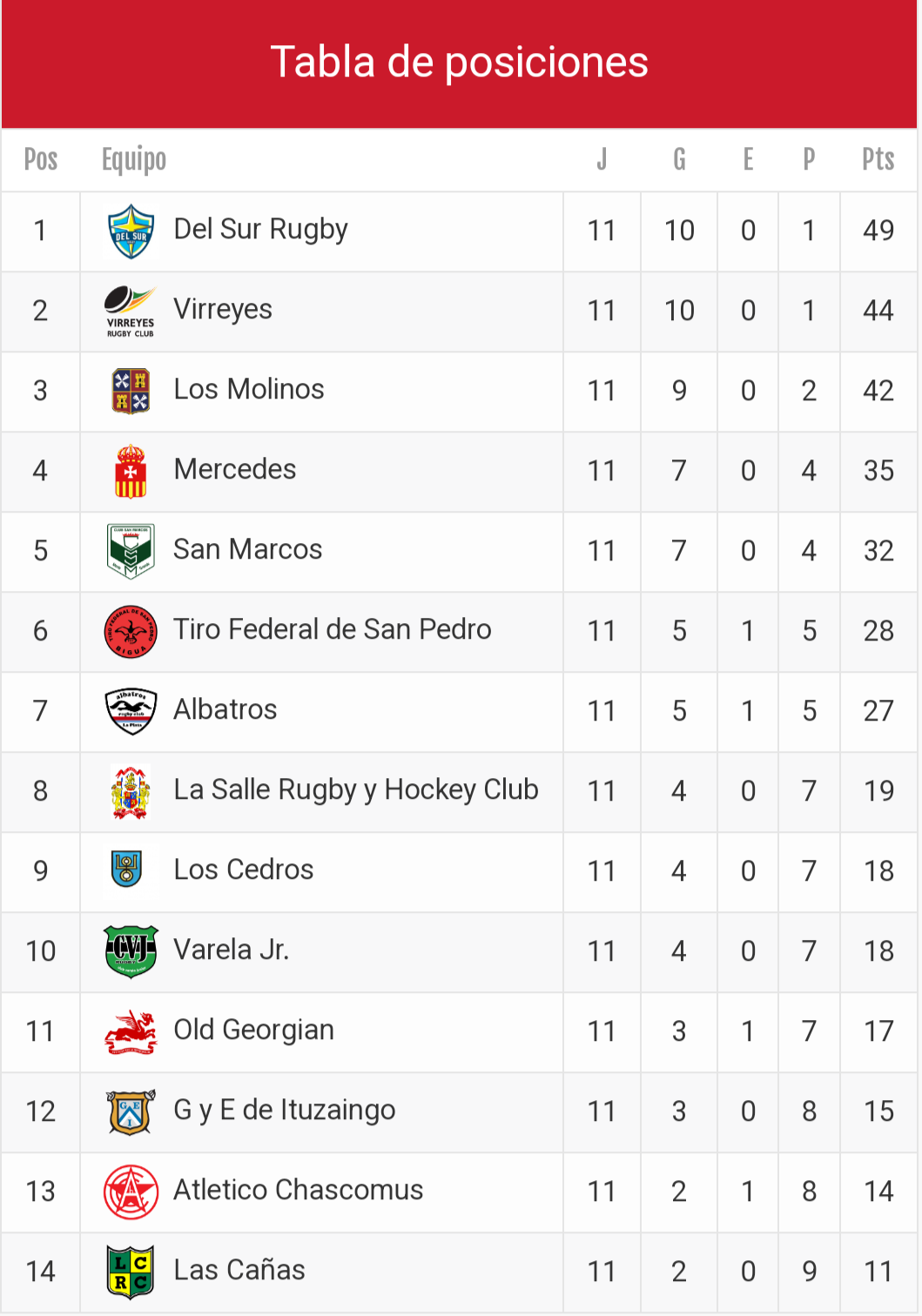Click the Mercedes red crown crest
This screenshot has width=922, height=1316.
[x=131, y=471]
